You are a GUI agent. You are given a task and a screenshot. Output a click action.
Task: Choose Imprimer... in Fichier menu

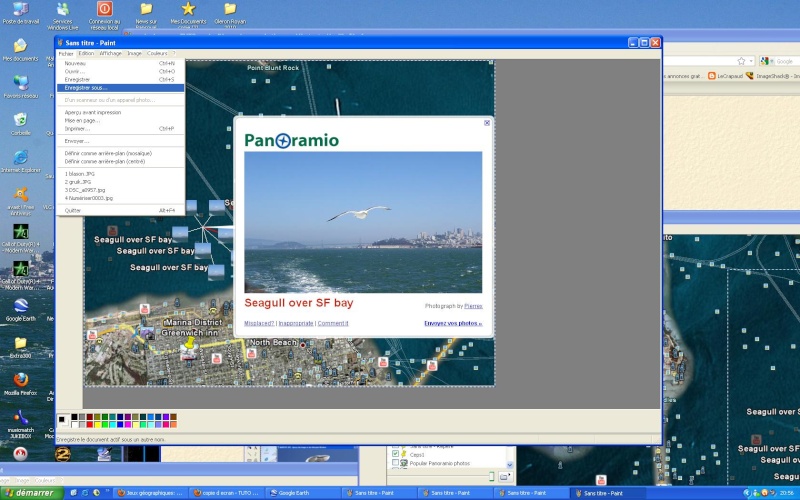[120, 129]
